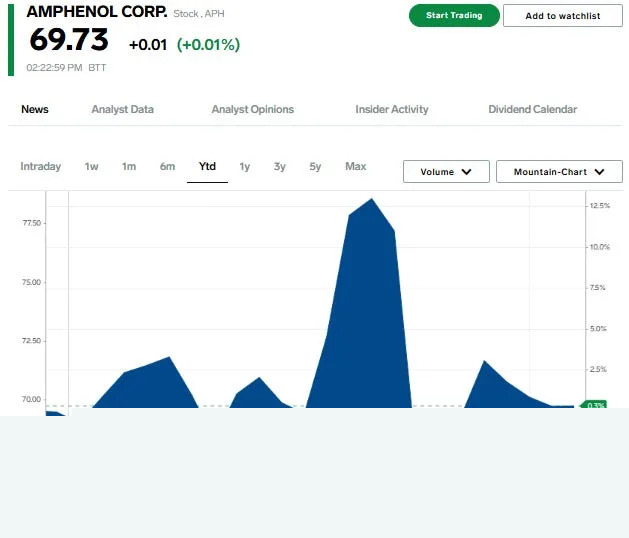Click the (+0.01%) percent change
629x538 pixels.
(208, 45)
